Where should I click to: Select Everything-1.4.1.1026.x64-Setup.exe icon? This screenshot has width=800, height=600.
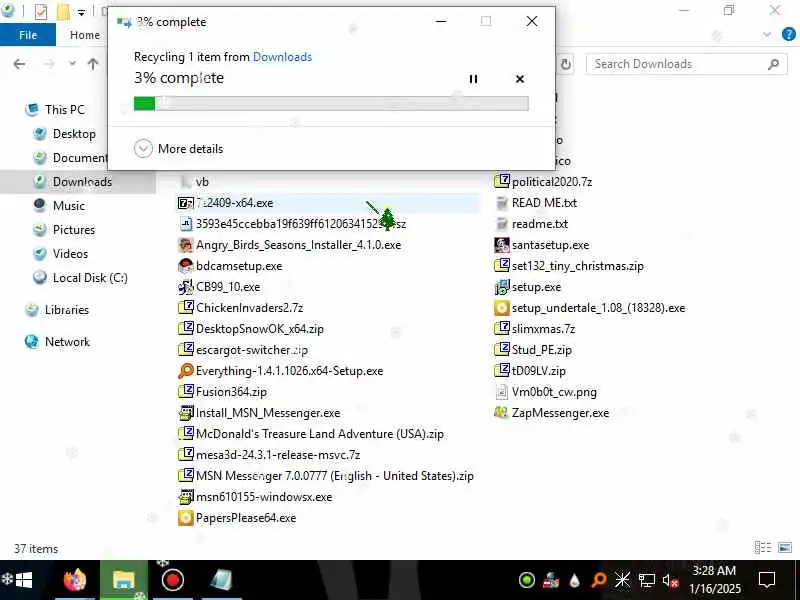[186, 371]
